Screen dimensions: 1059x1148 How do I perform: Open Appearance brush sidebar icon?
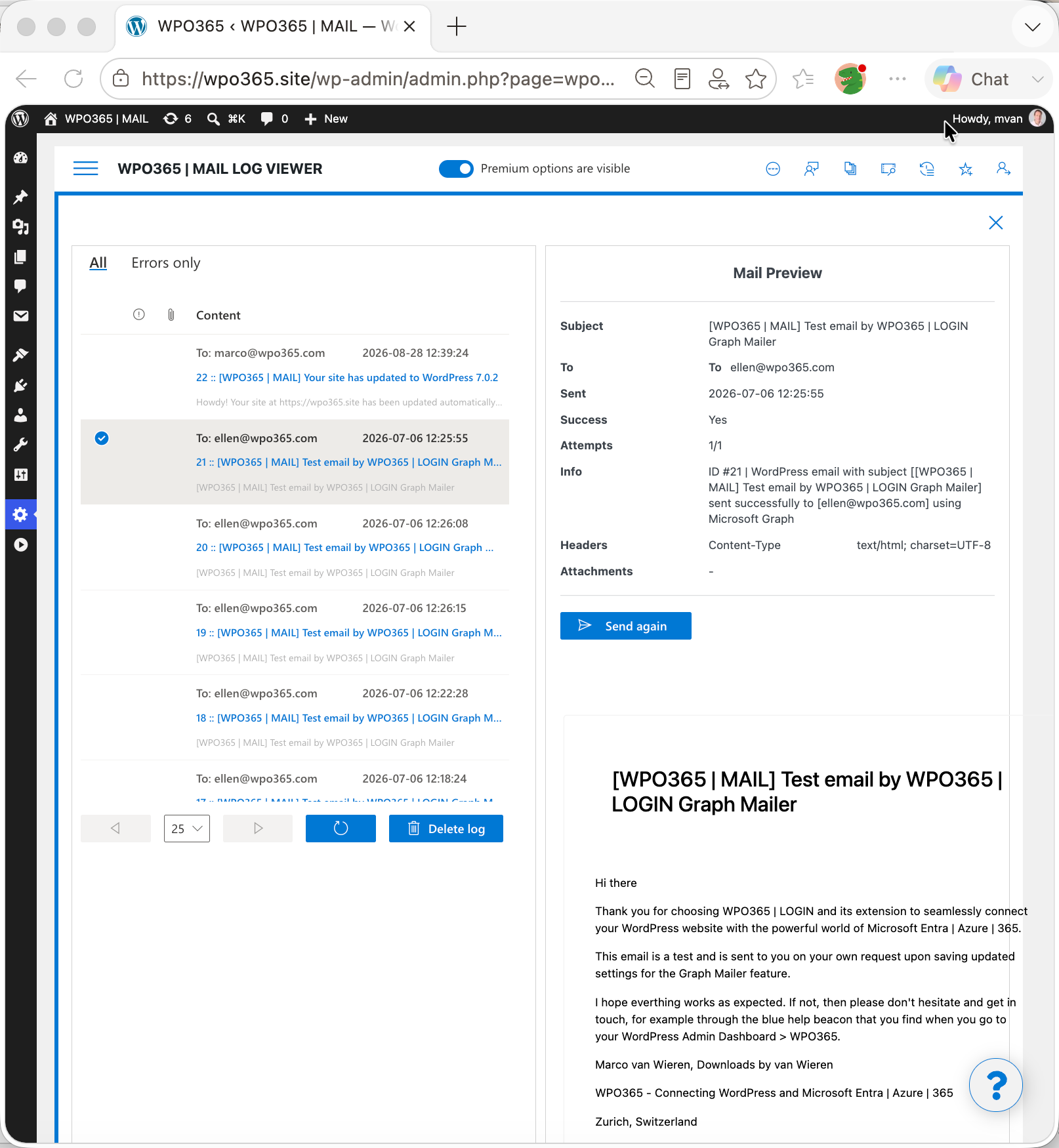(x=21, y=355)
